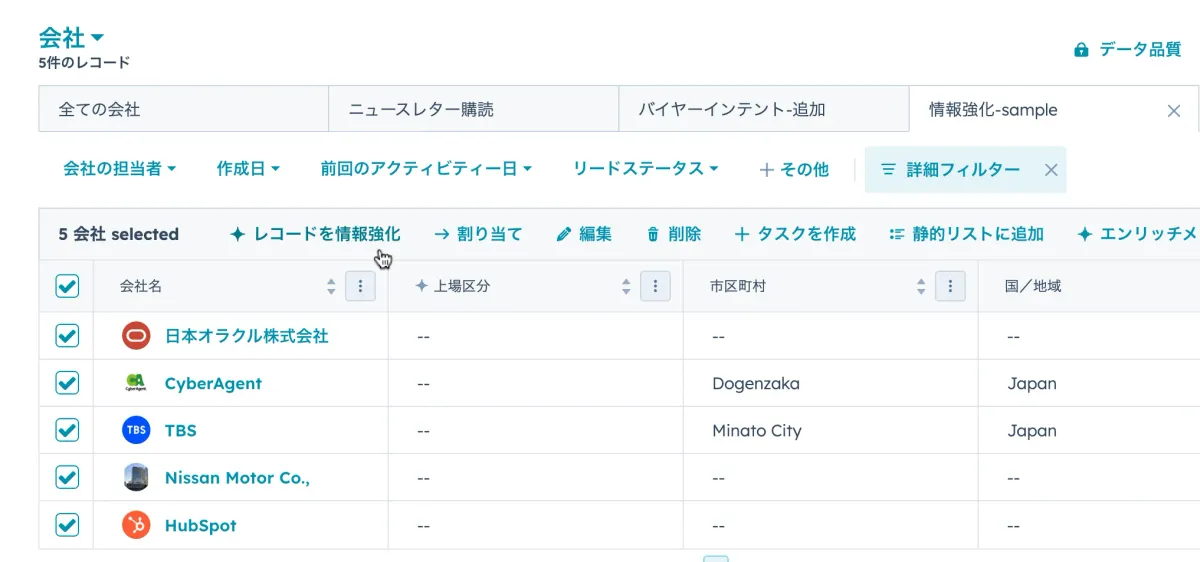1200x562 pixels.
Task: Click the 編集 pencil icon
Action: coord(564,235)
